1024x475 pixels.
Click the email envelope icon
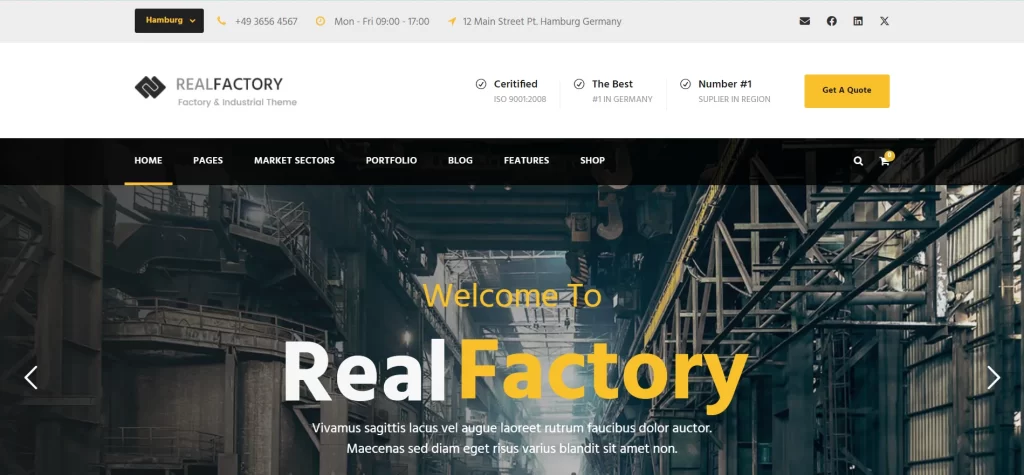[x=805, y=21]
